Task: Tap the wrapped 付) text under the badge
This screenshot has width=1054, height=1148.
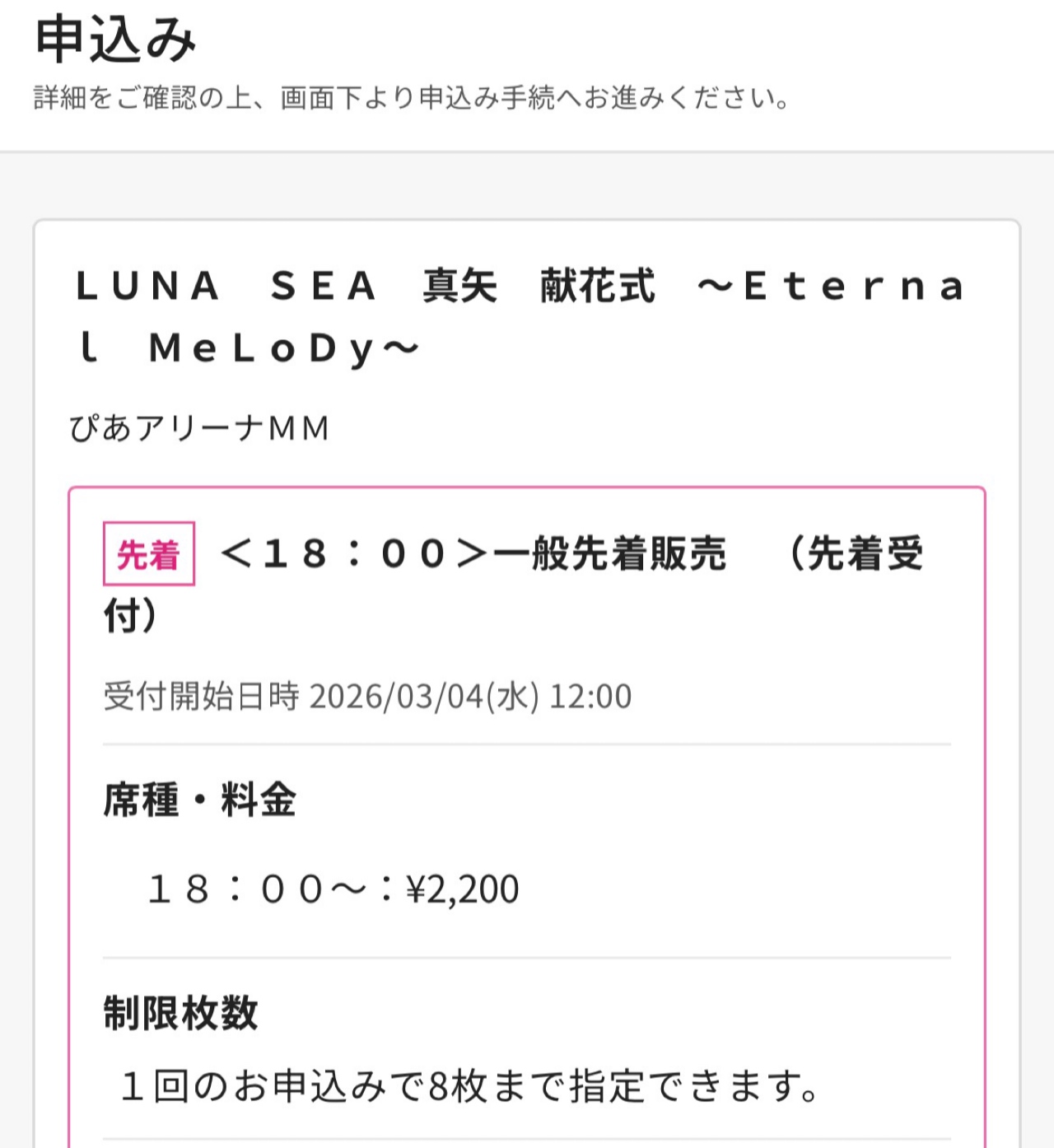Action: coord(130,616)
